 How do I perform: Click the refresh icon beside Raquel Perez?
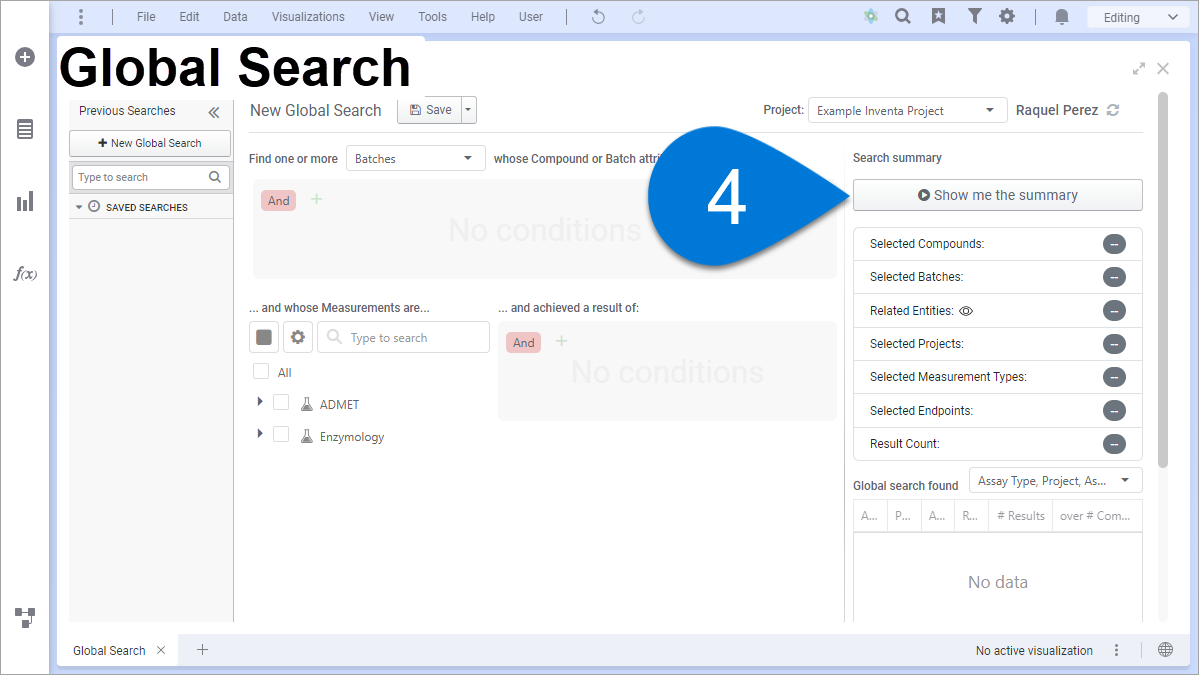pos(1113,110)
